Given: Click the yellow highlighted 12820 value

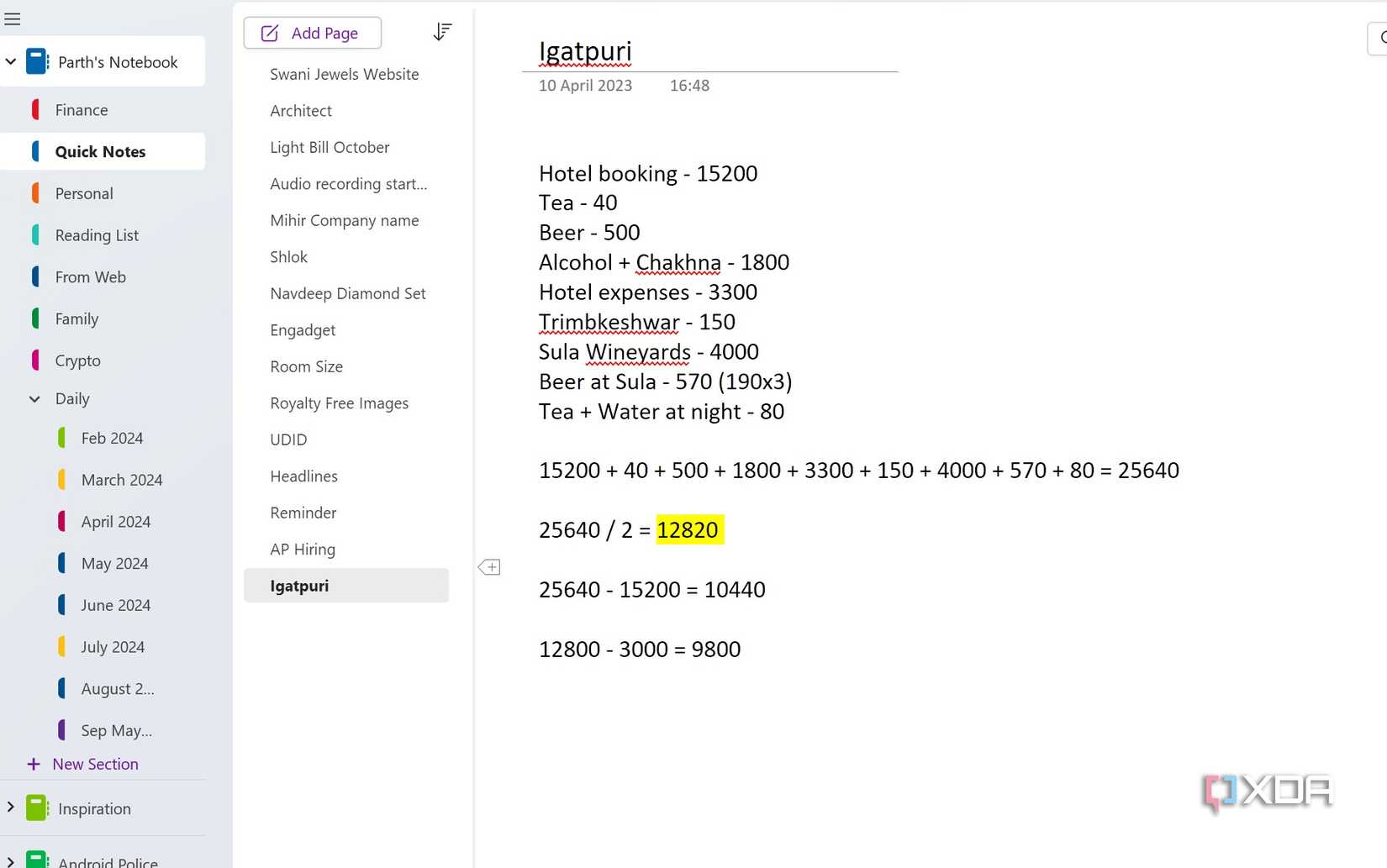Looking at the screenshot, I should [688, 529].
